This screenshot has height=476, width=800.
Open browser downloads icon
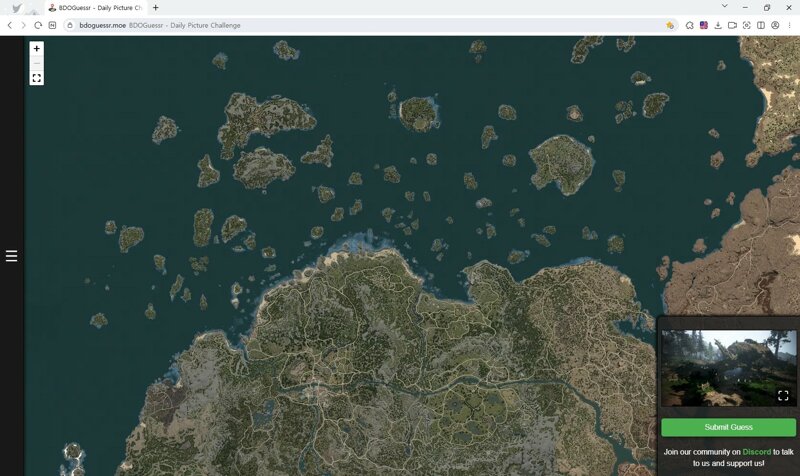coord(718,25)
